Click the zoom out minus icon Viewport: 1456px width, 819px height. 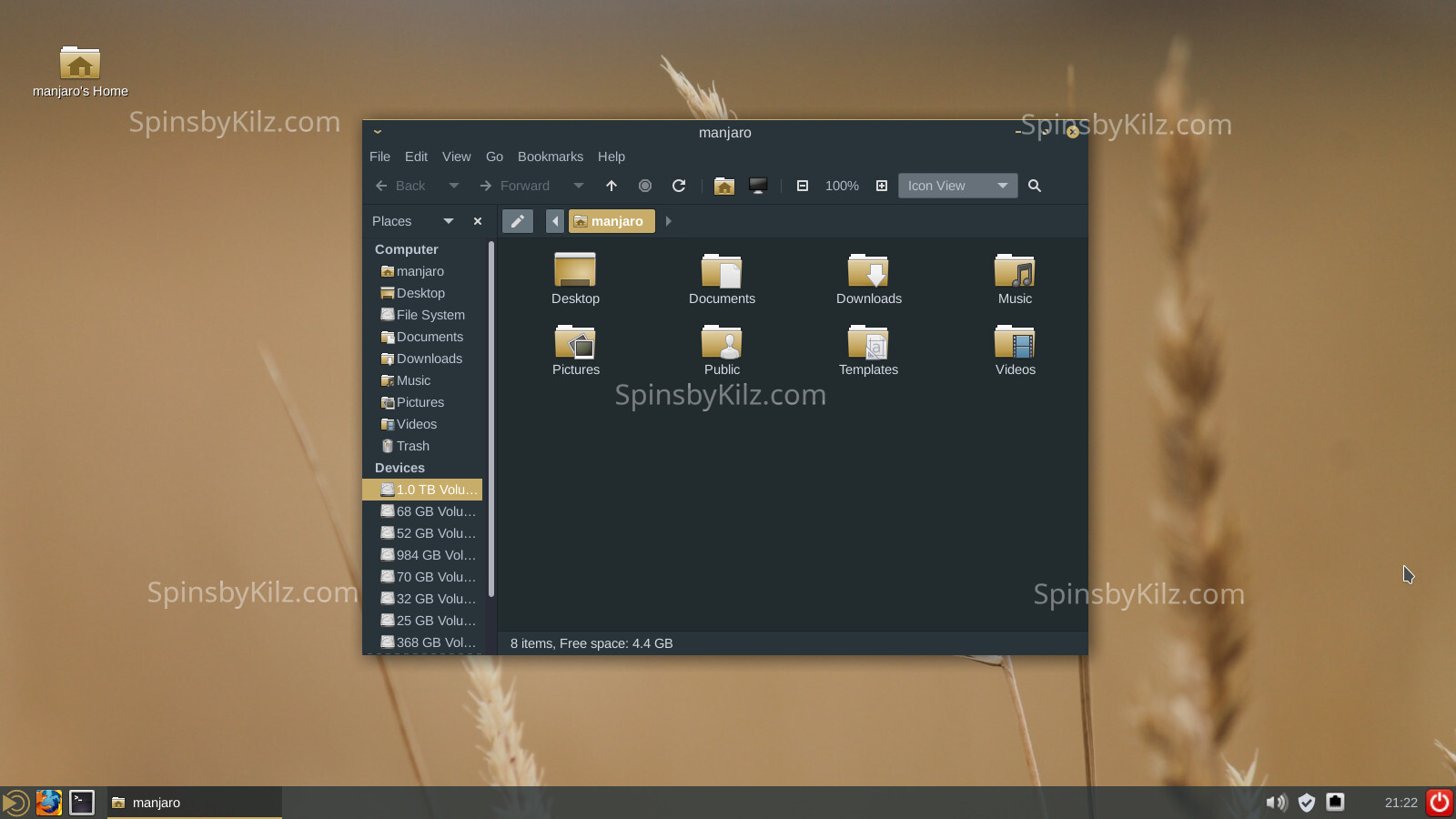pos(803,186)
